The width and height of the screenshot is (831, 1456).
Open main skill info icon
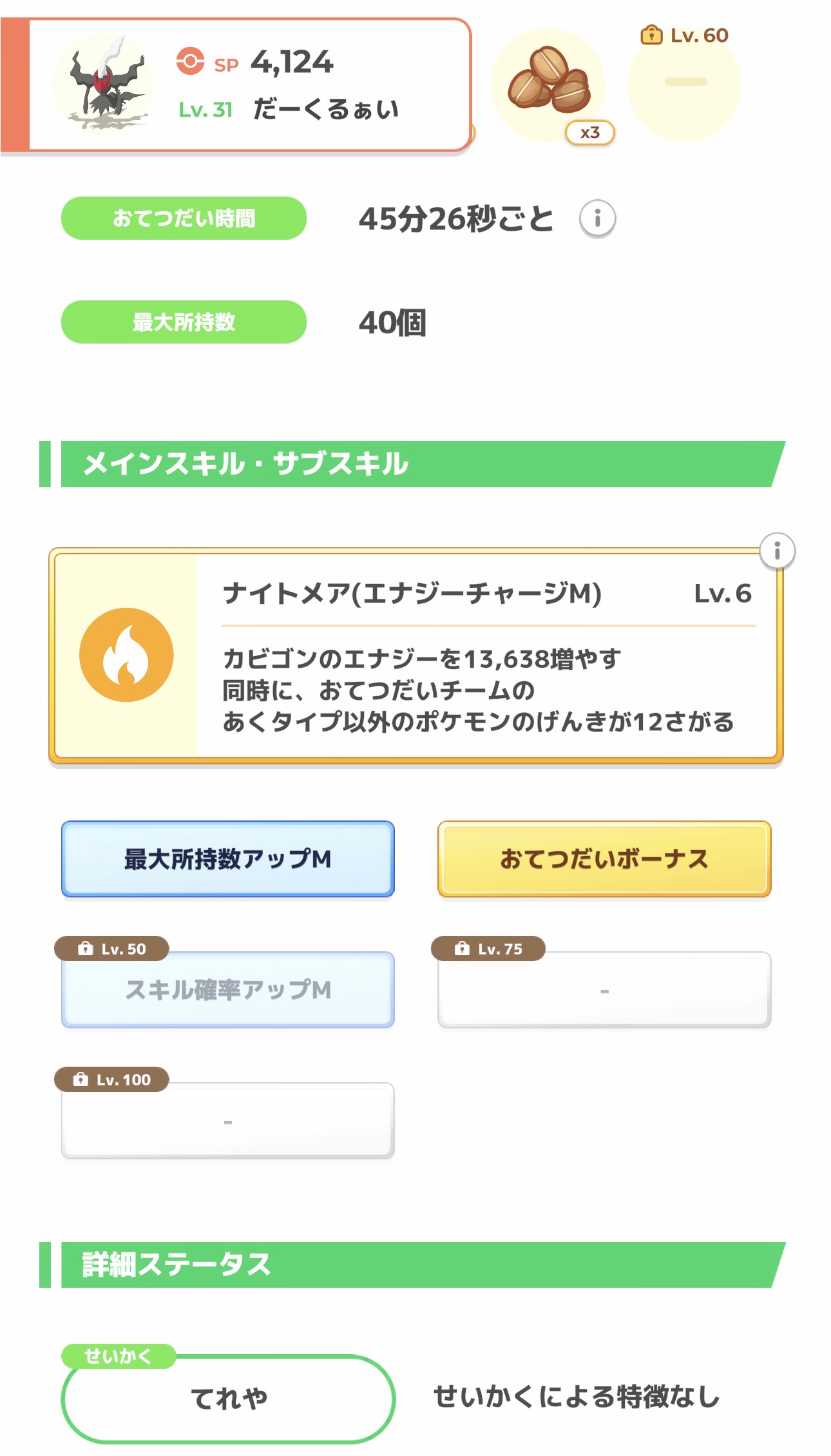pos(777,551)
